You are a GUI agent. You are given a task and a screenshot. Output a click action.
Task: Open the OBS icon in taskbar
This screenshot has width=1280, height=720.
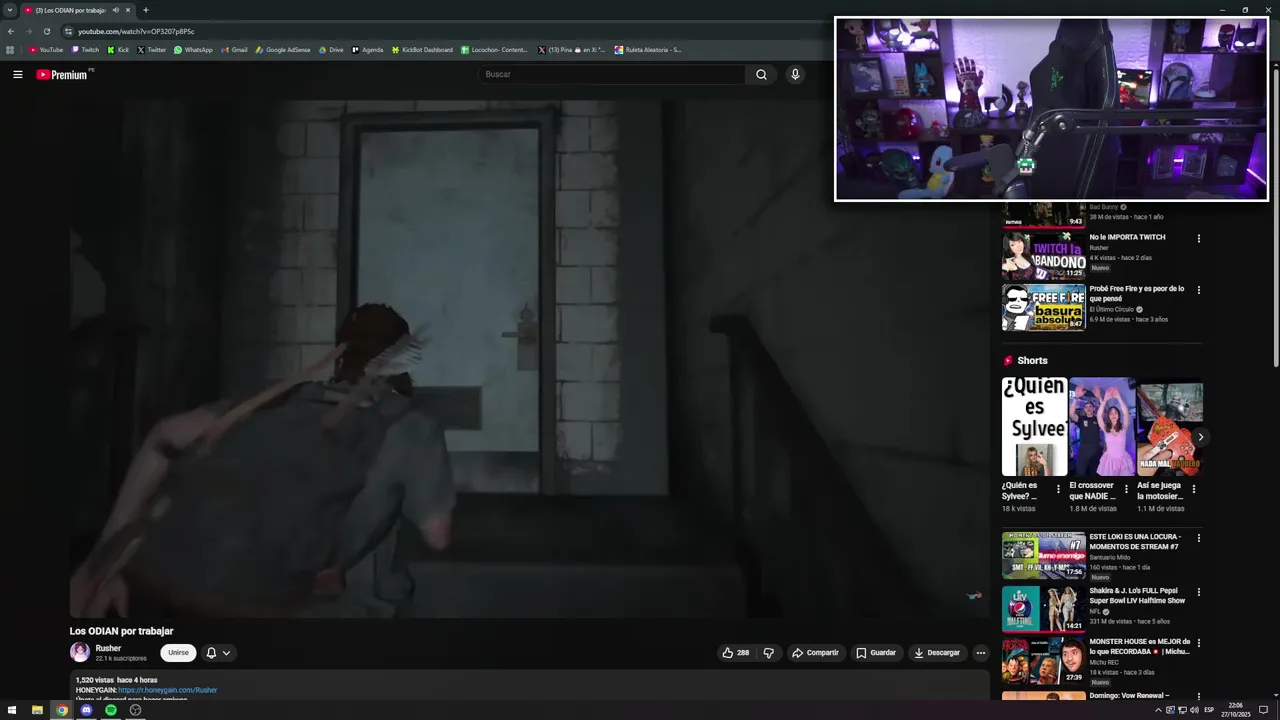coord(136,710)
